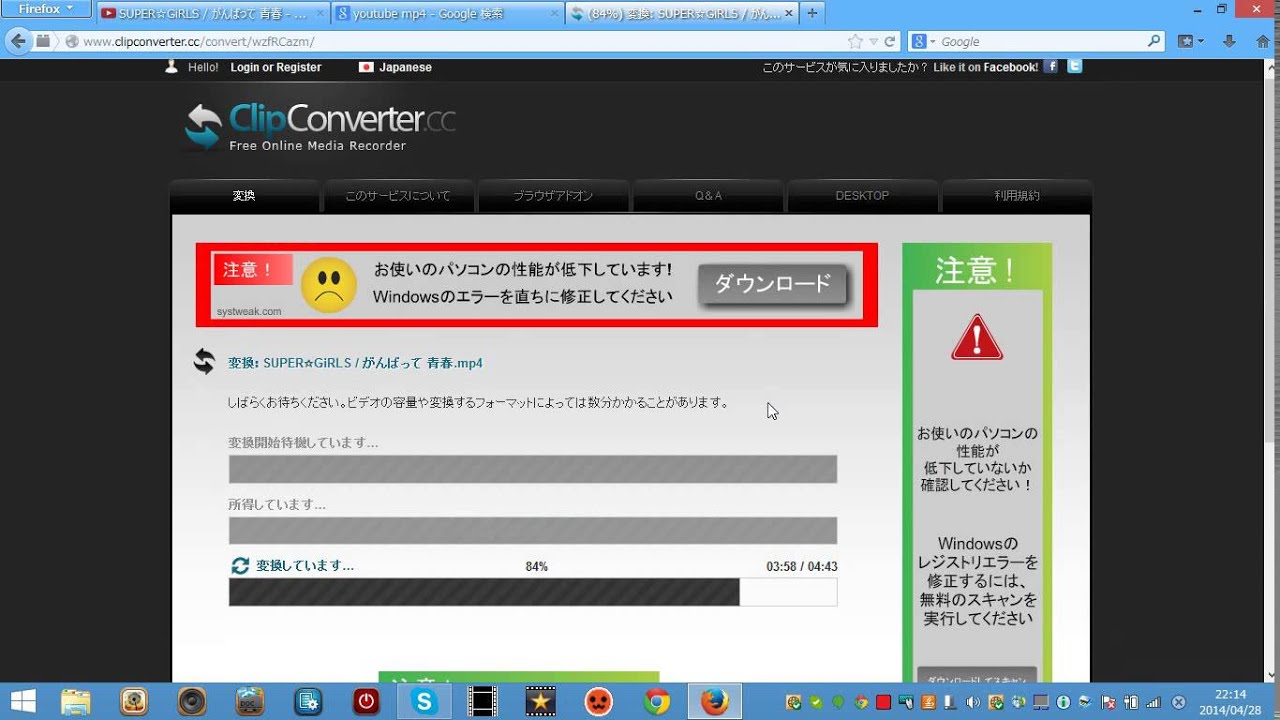Open the DESKTOP navigation tab
This screenshot has width=1280, height=720.
[x=862, y=196]
